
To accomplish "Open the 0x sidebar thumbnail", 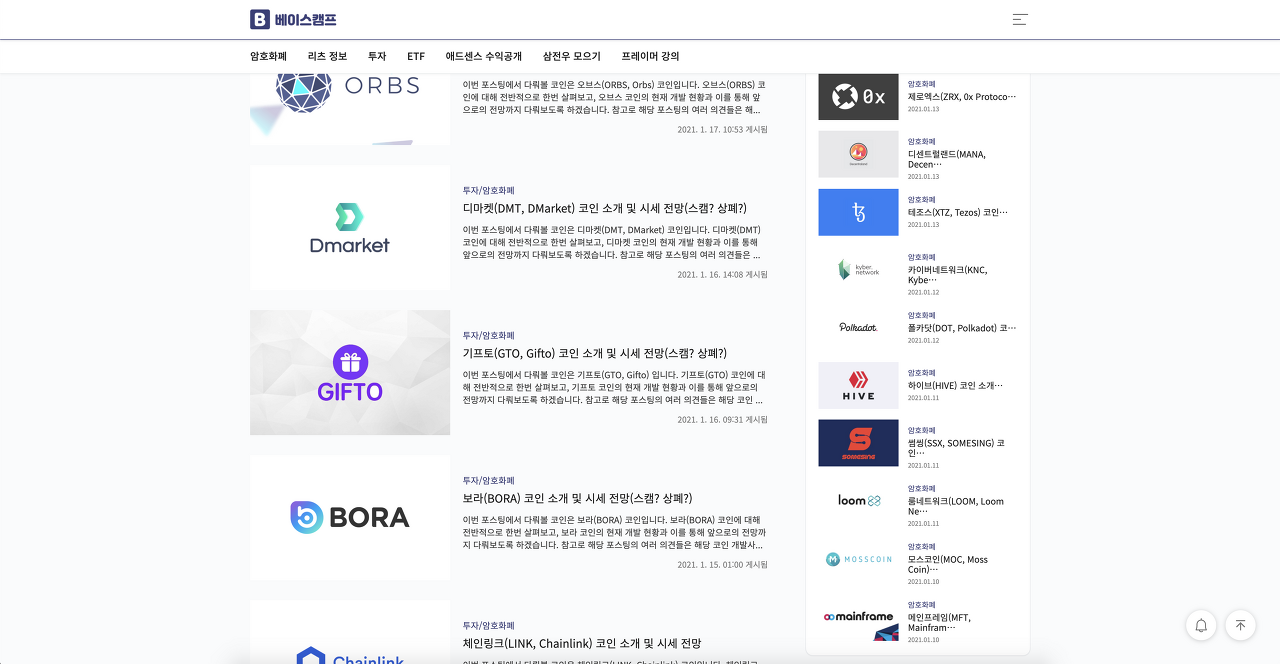I will coord(858,96).
